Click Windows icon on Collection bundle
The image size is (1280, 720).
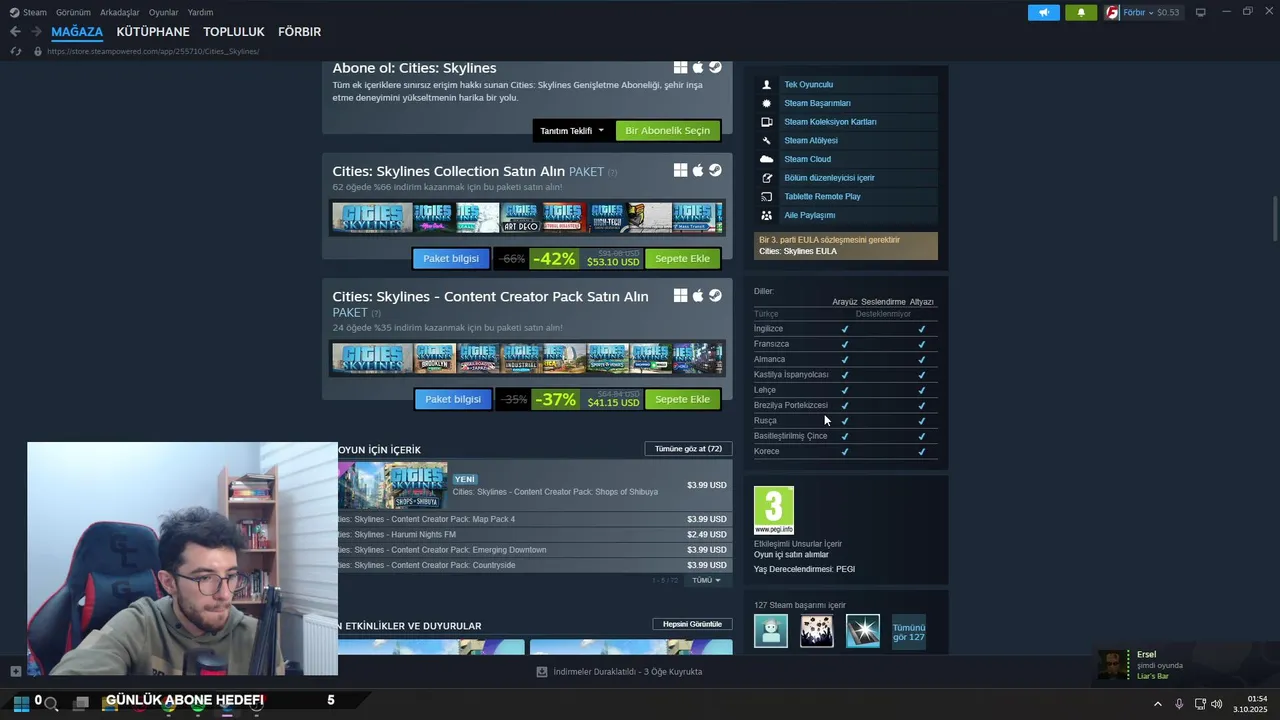[x=680, y=170]
